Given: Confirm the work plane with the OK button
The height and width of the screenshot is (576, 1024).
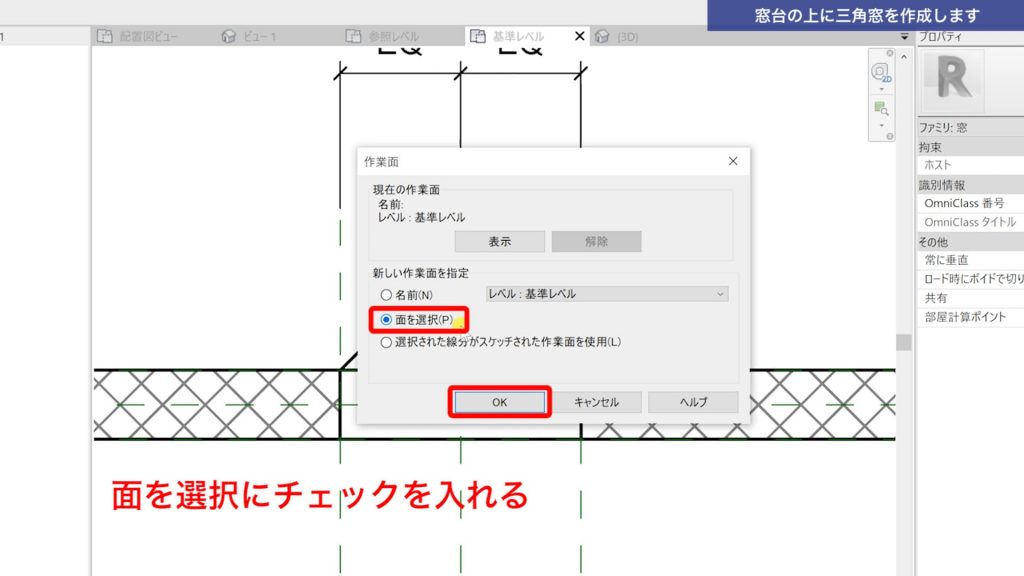Looking at the screenshot, I should 499,401.
